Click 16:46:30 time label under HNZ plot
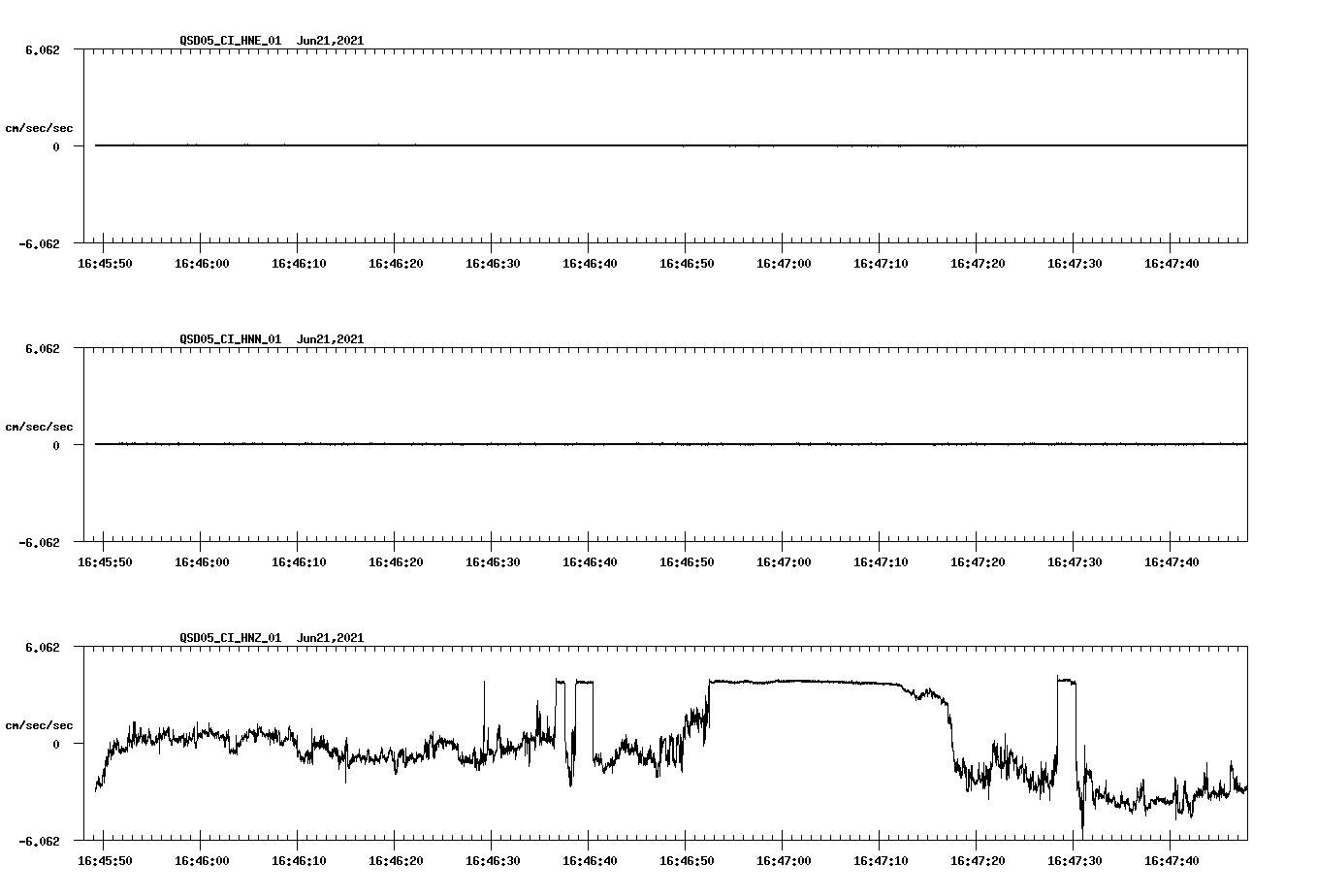 click(x=493, y=861)
